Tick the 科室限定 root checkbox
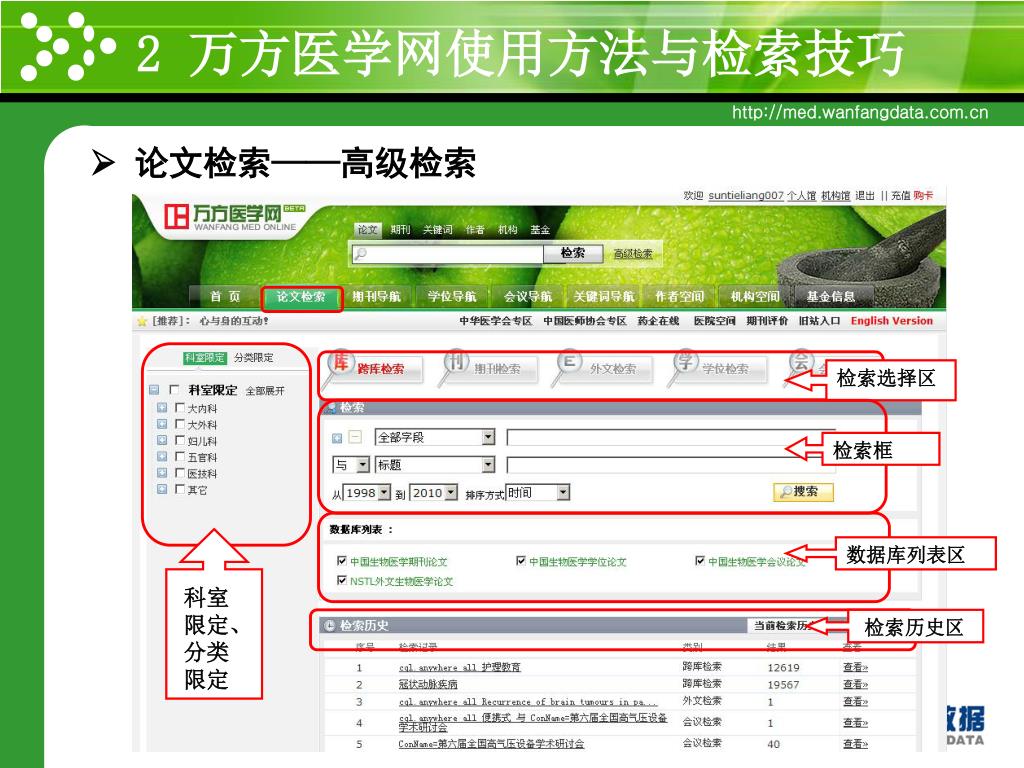1024x768 pixels. click(x=174, y=389)
